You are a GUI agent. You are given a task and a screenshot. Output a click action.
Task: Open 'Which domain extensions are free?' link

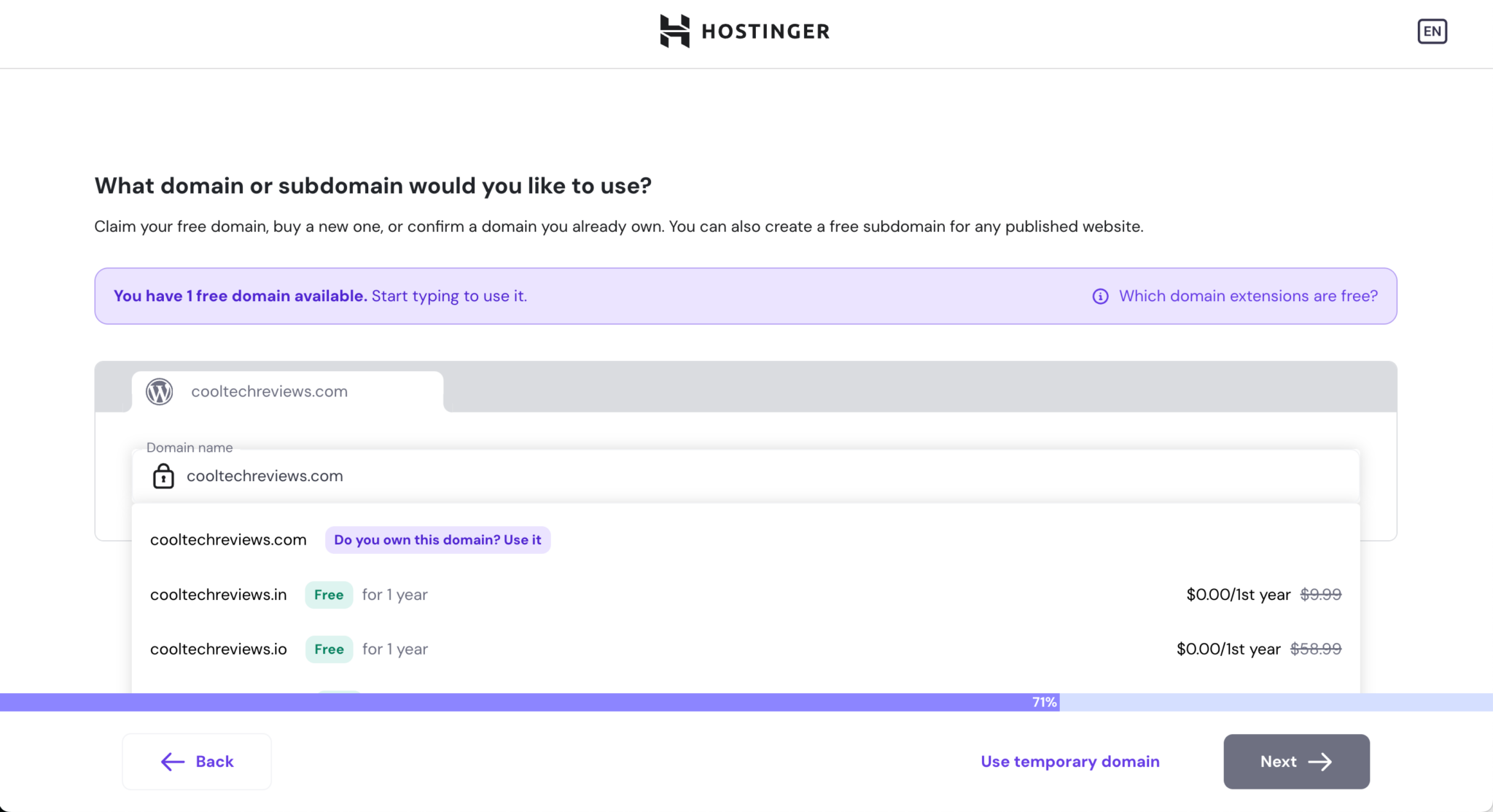1248,296
